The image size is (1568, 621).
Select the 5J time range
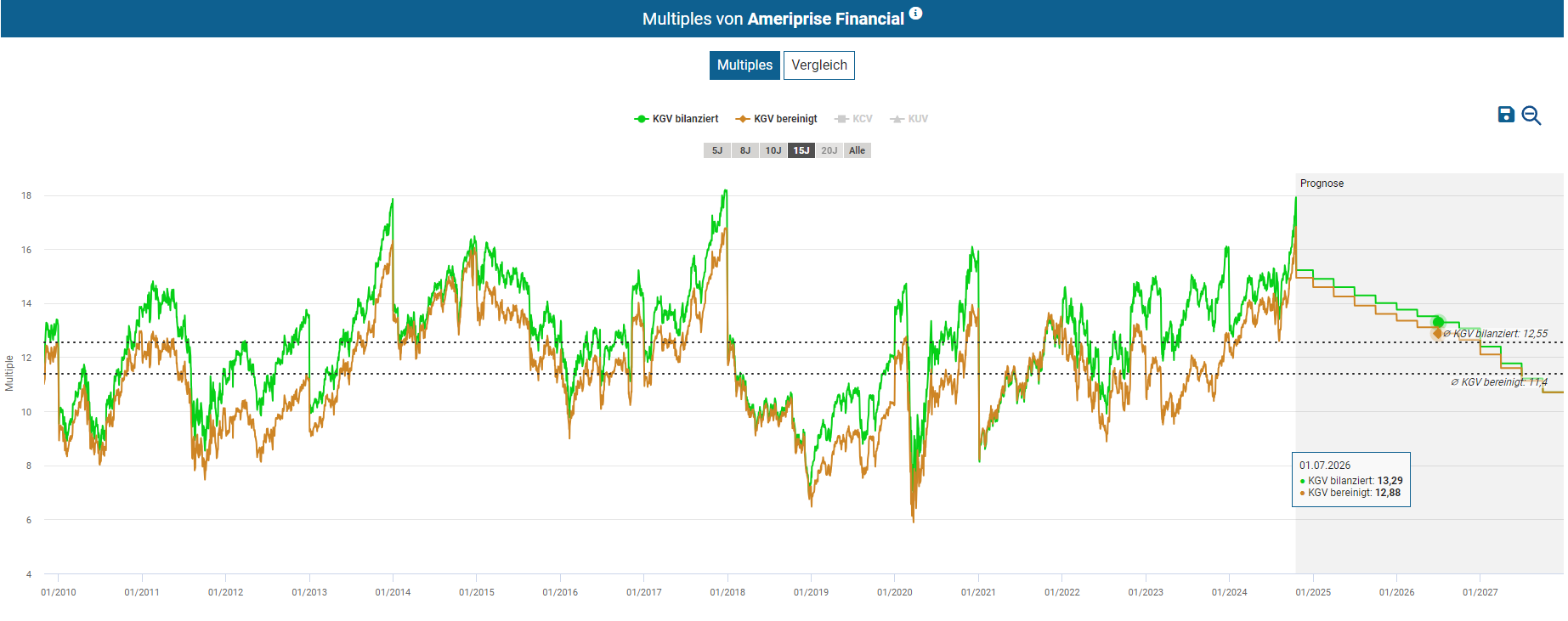[717, 150]
